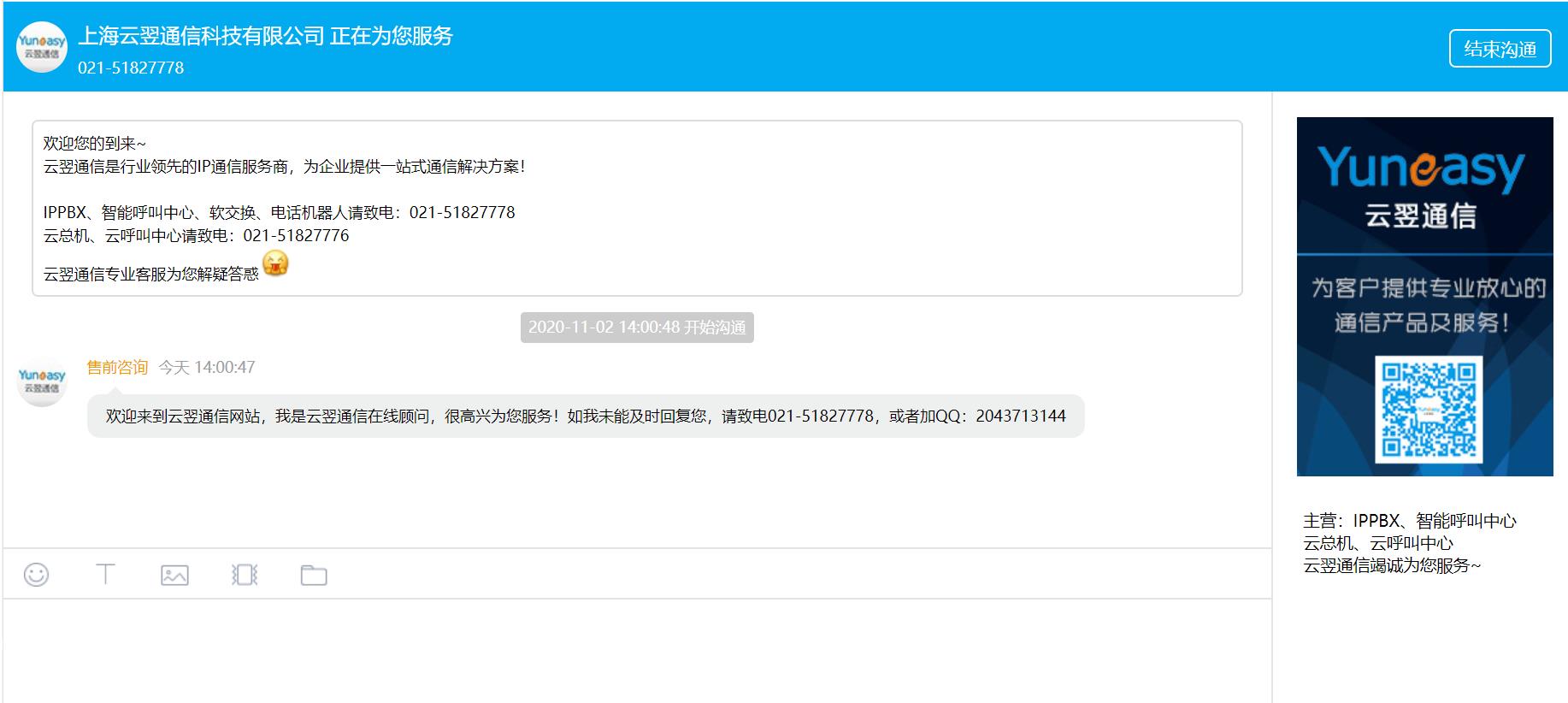The image size is (1568, 703).
Task: Click the screenshot capture icon
Action: tap(245, 575)
